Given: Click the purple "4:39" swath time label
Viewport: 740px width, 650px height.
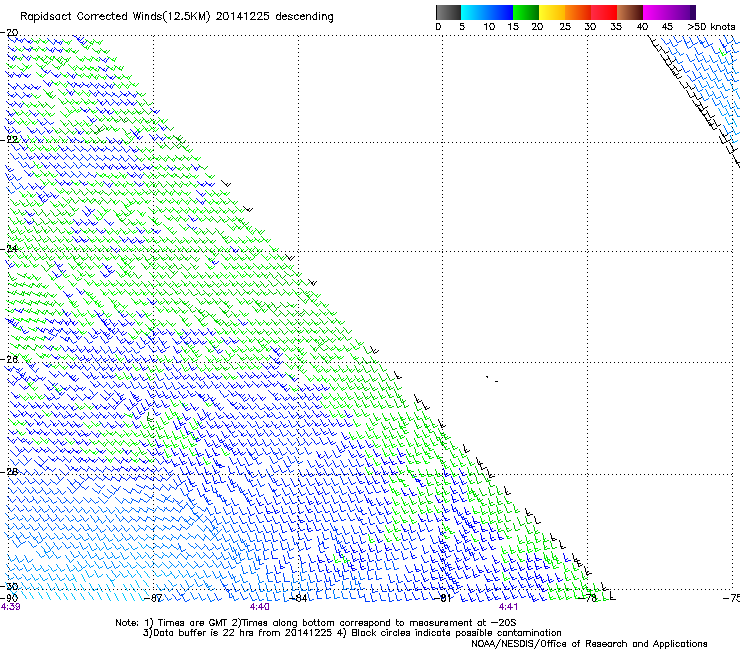Looking at the screenshot, I should [10, 607].
